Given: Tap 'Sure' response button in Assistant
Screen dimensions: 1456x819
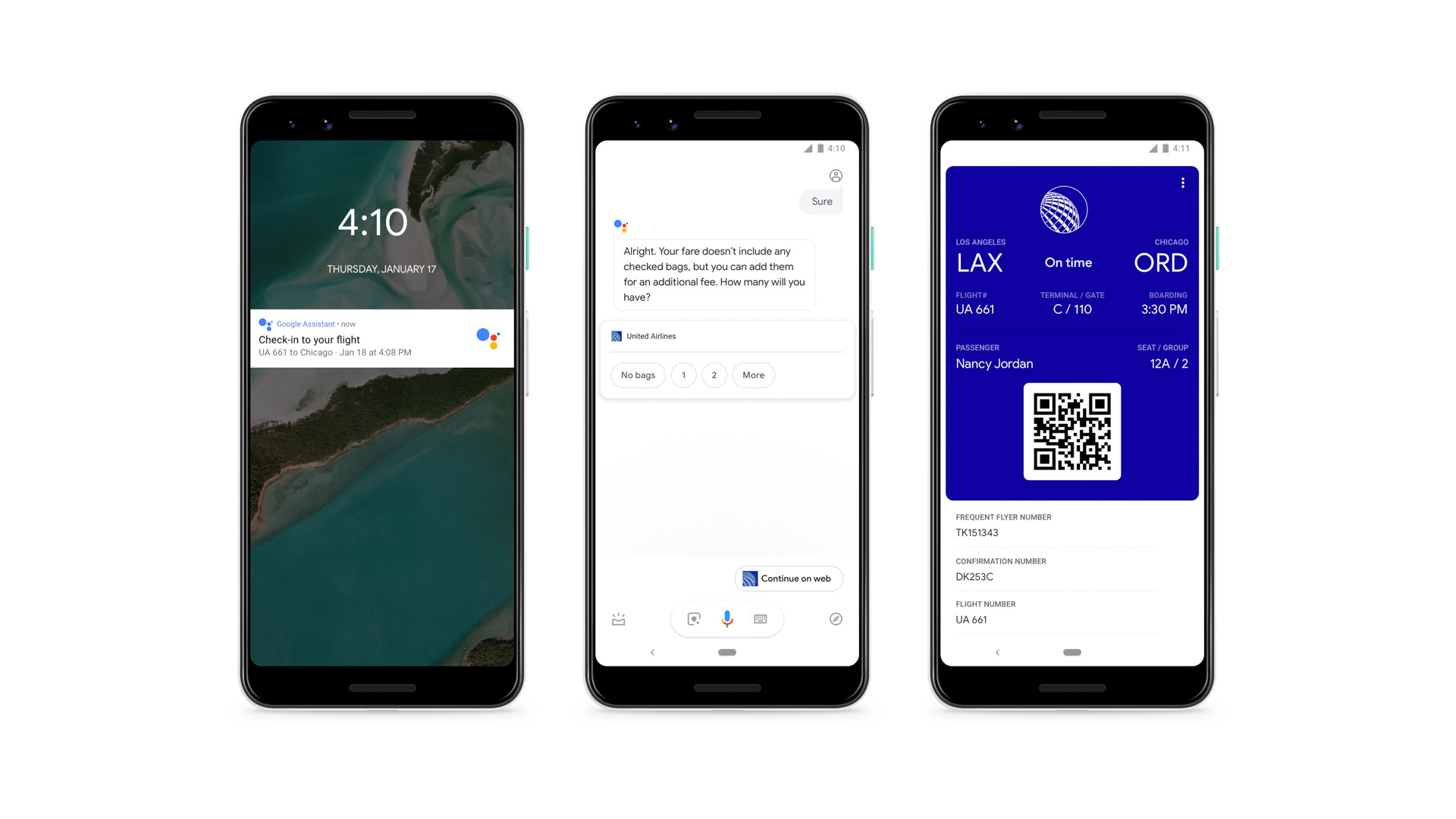Looking at the screenshot, I should [x=821, y=201].
